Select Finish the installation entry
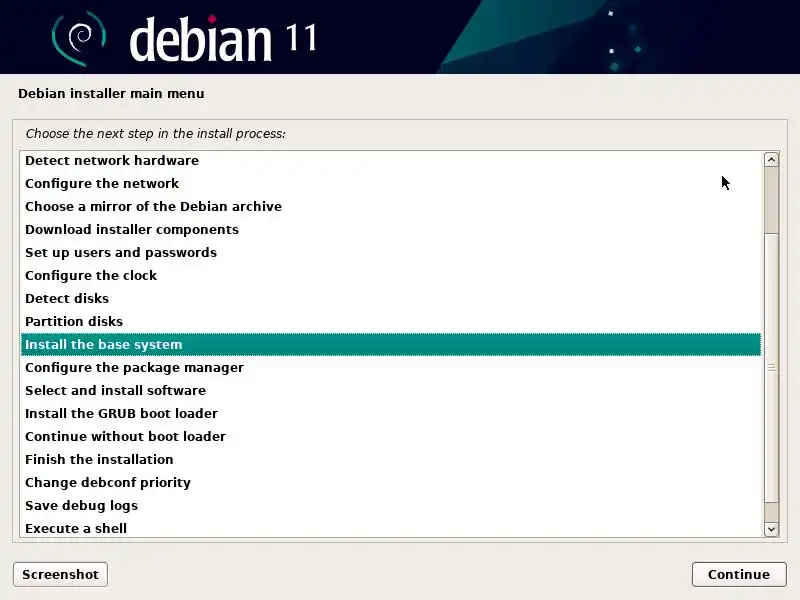800x600 pixels. coord(391,459)
